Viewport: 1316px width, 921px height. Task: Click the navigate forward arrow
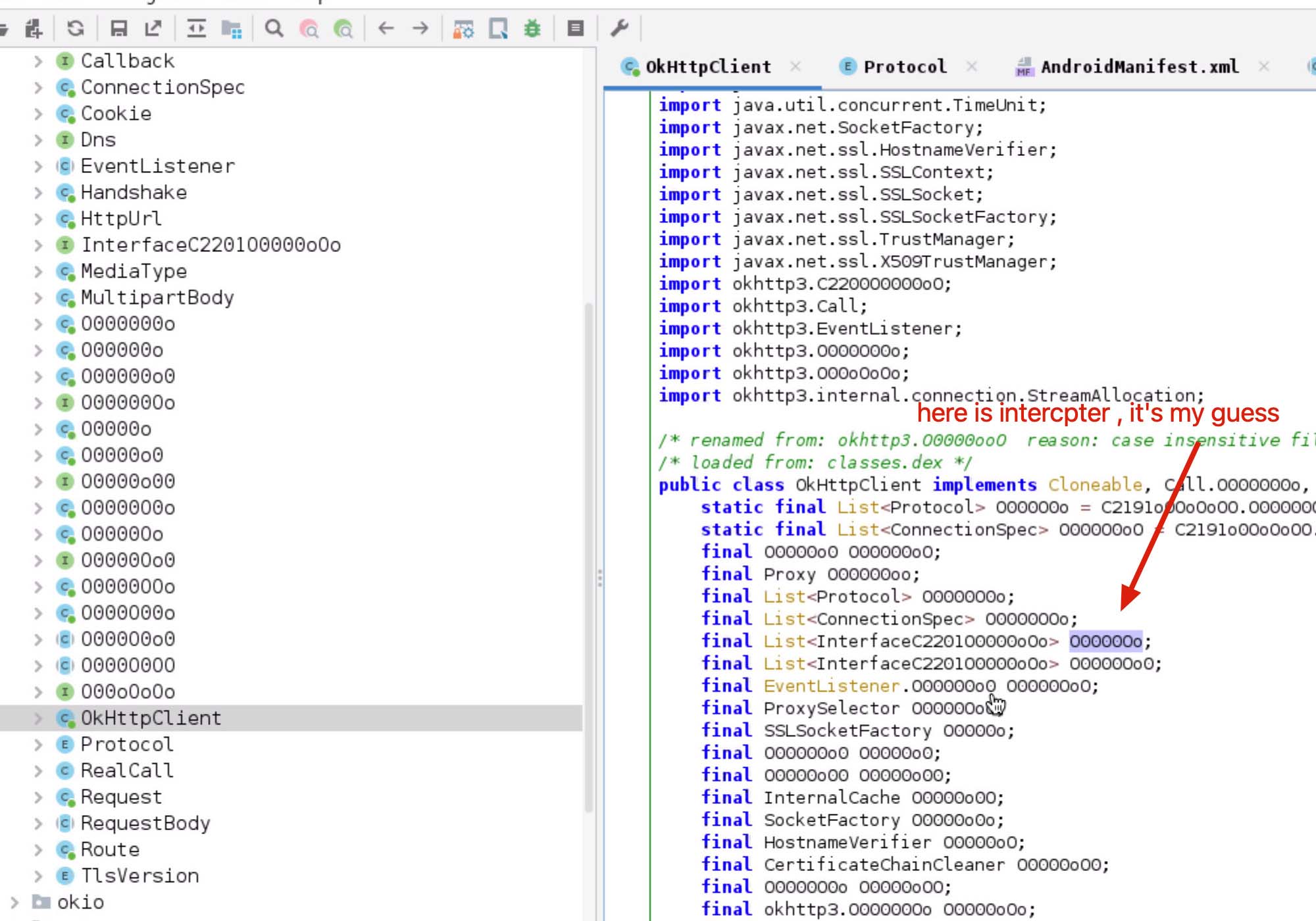pos(420,28)
